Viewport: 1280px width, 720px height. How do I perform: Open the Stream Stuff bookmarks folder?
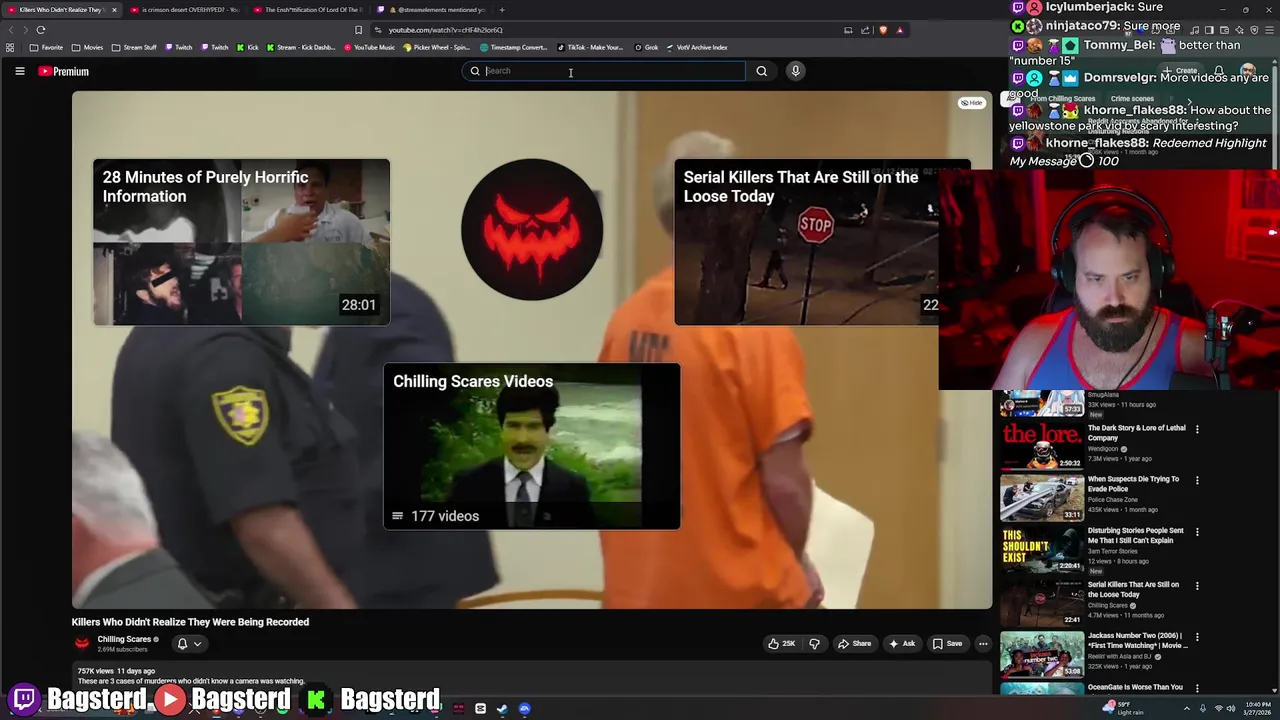pos(134,47)
